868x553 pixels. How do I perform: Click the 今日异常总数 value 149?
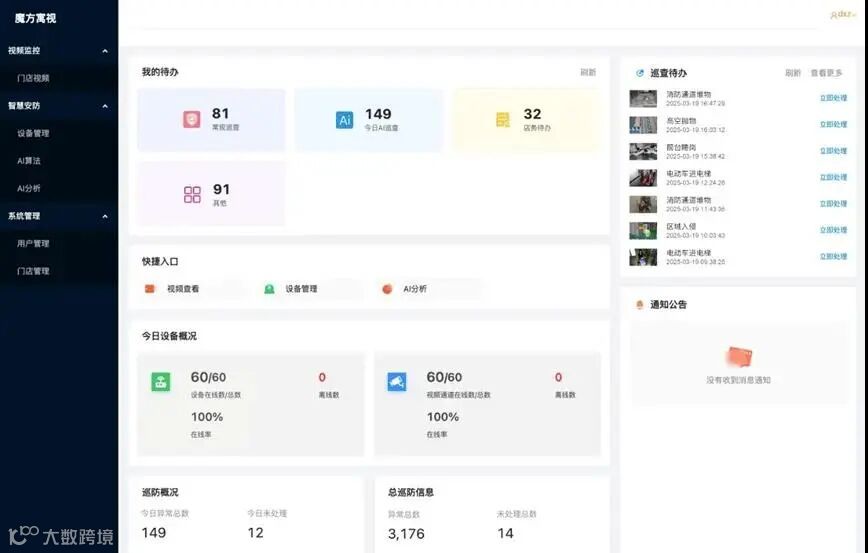pos(154,533)
